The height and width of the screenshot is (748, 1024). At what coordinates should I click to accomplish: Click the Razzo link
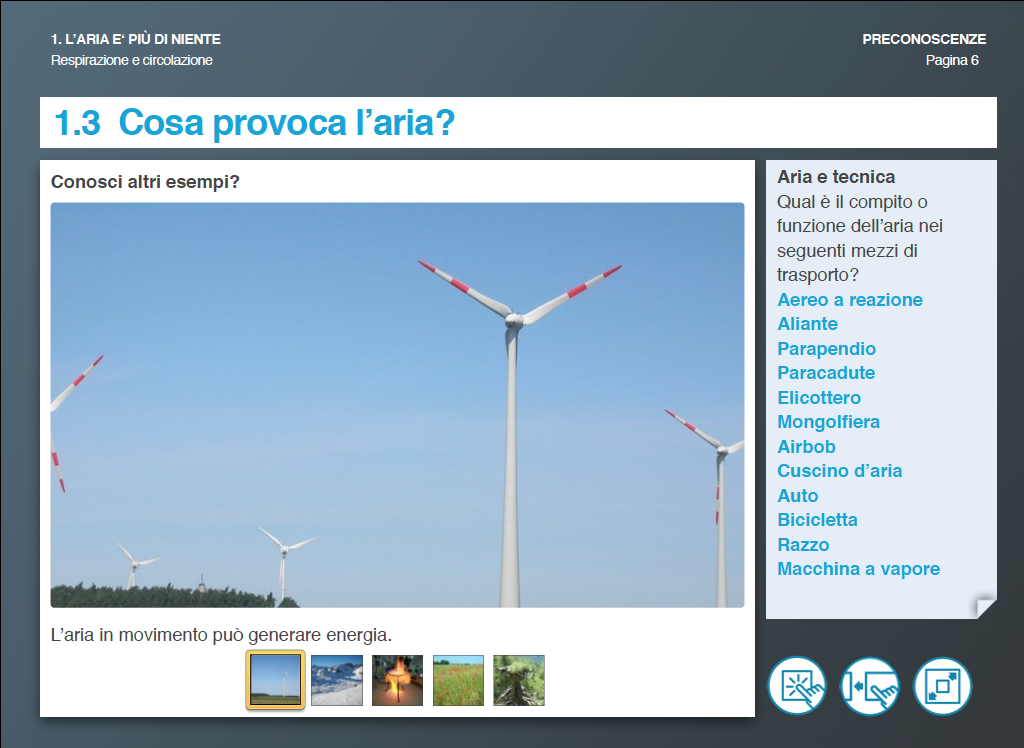(x=803, y=545)
